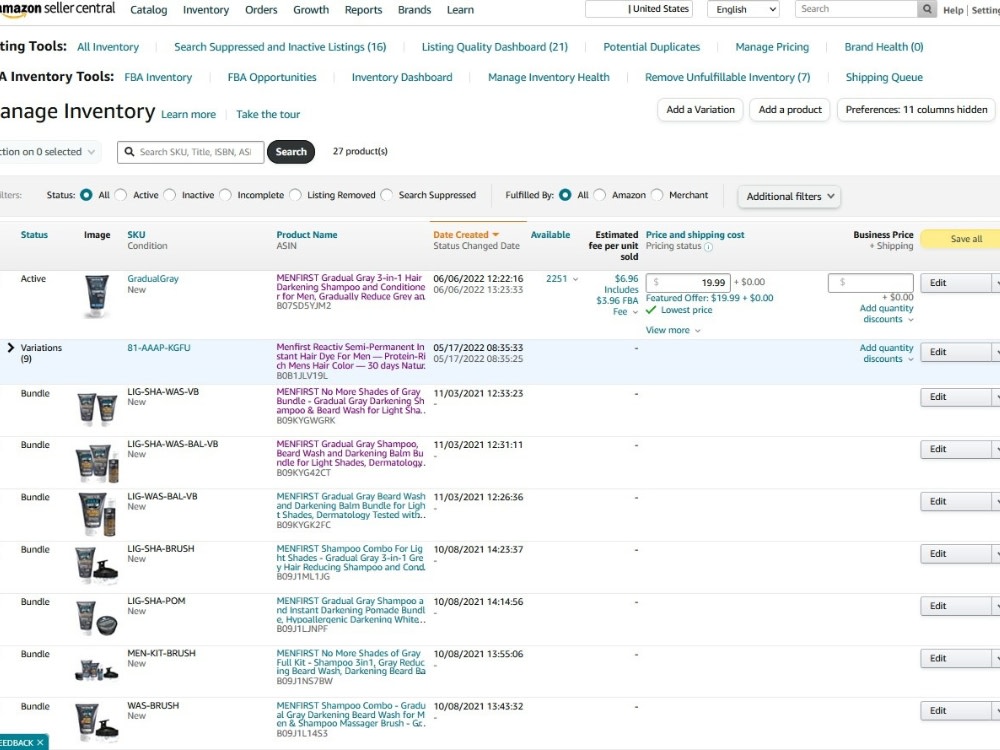The width and height of the screenshot is (1000, 750).
Task: Click the GradualGray Business Price input
Action: click(x=871, y=283)
